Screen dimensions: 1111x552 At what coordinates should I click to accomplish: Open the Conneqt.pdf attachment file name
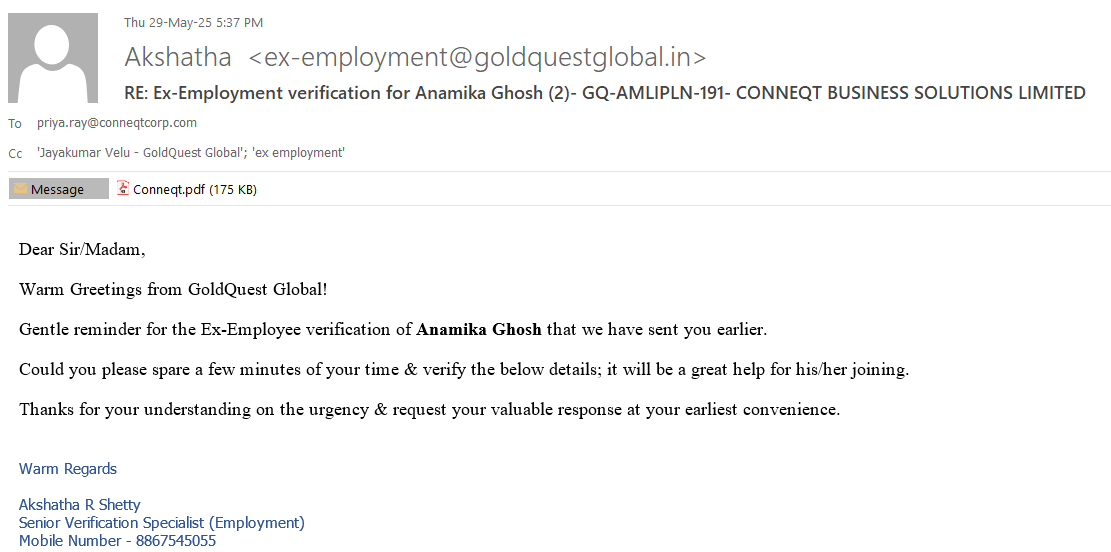[x=169, y=189]
